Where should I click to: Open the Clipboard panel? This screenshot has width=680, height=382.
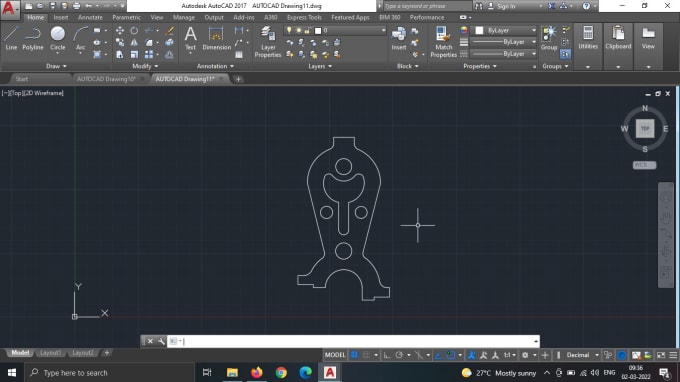click(x=618, y=38)
